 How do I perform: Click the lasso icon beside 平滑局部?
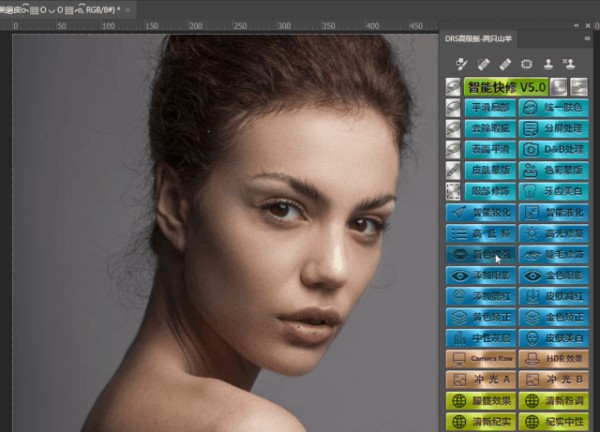[453, 108]
